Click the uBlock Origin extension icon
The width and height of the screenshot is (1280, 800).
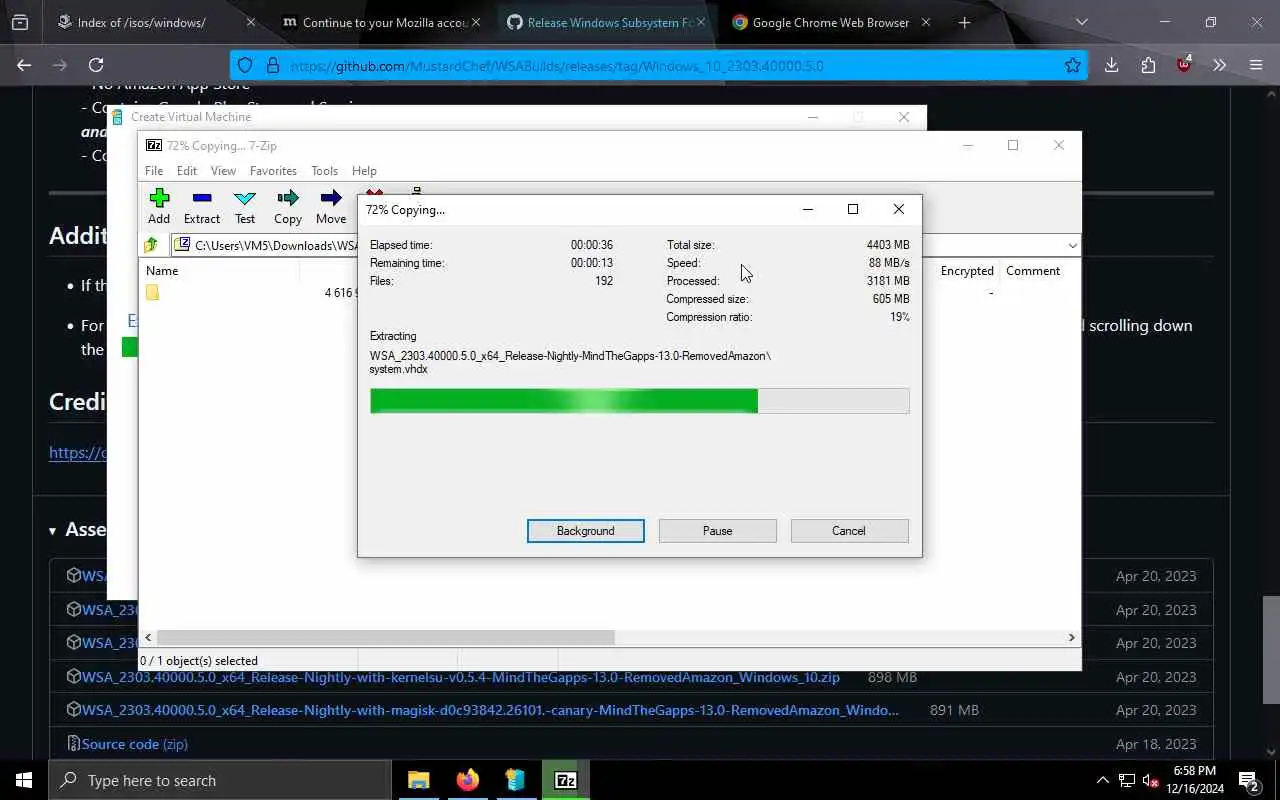(x=1184, y=65)
